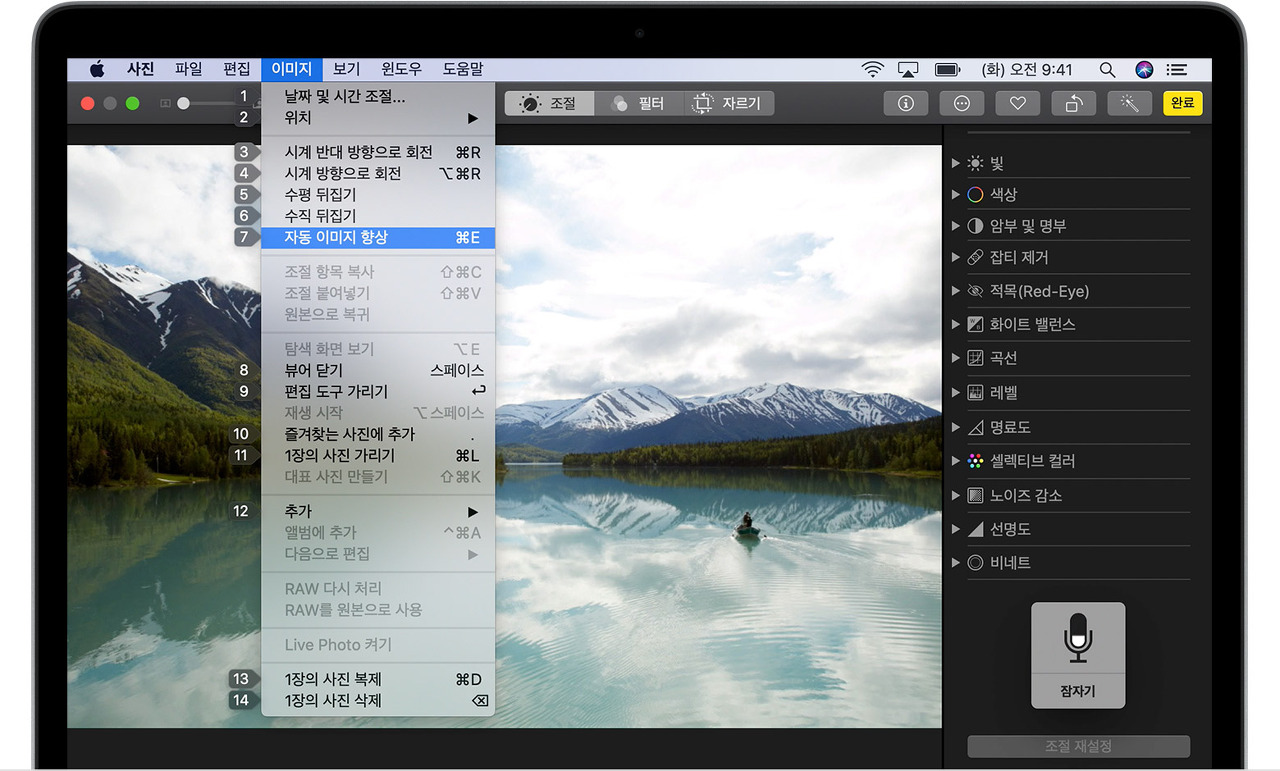1280x771 pixels.
Task: Click the 조절 재설정 button
Action: pos(1078,746)
